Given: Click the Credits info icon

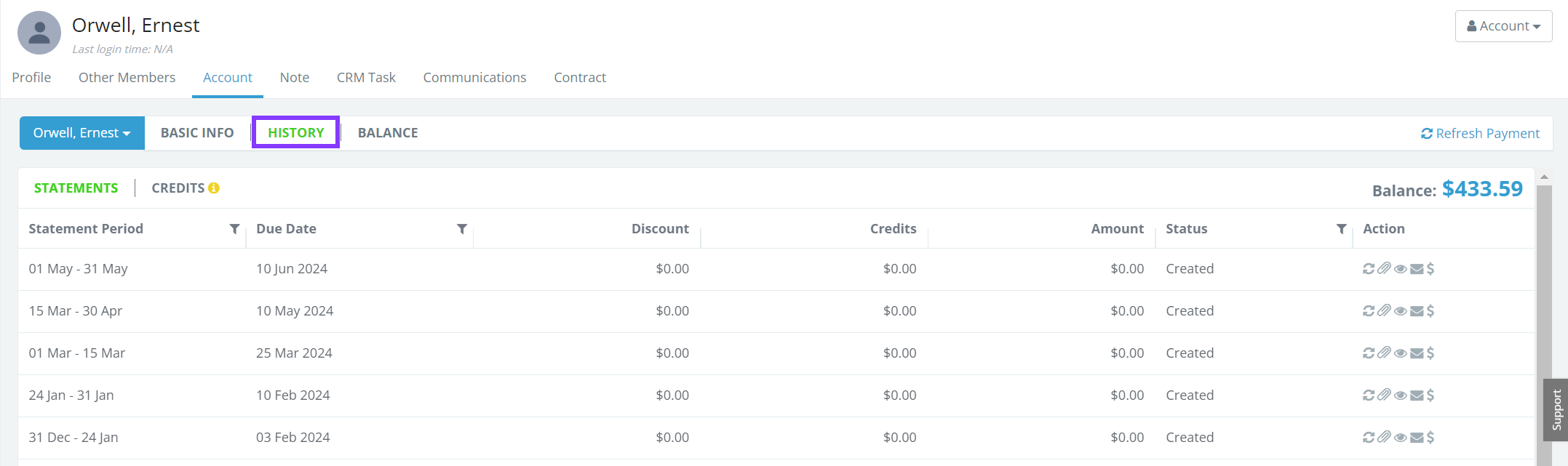Looking at the screenshot, I should pos(214,188).
